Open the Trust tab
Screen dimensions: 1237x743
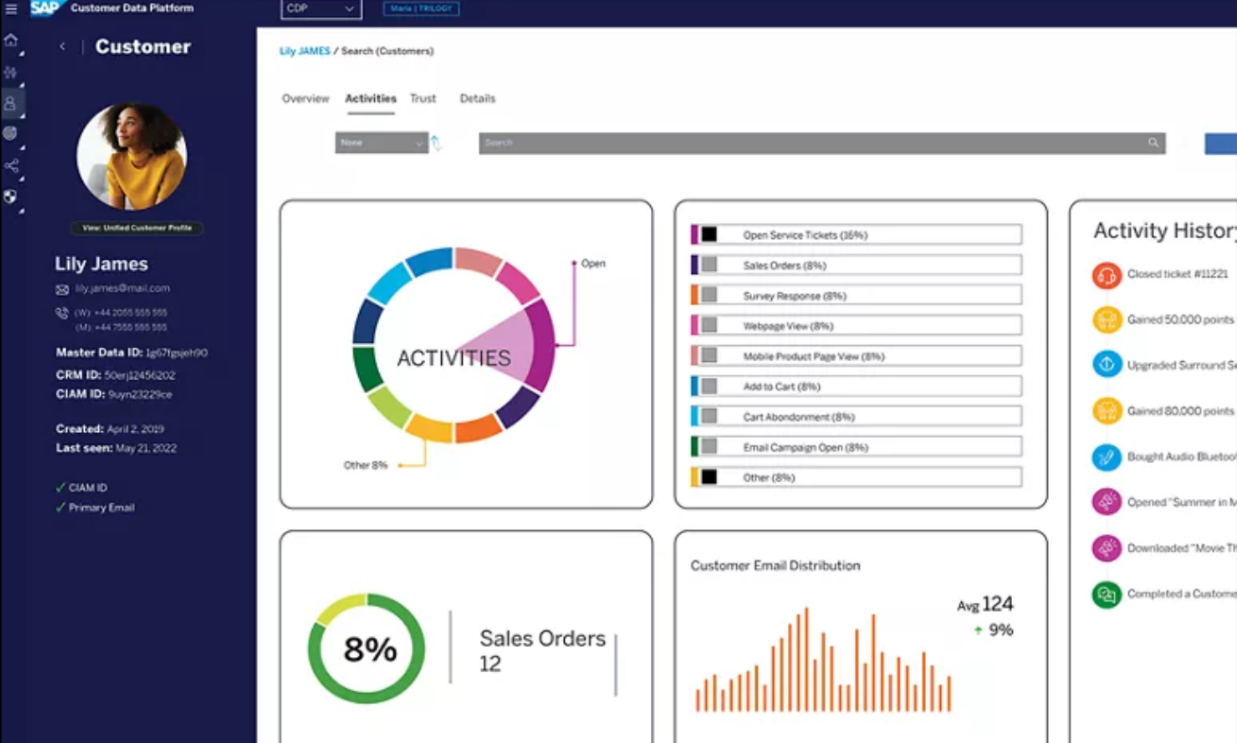[x=423, y=99]
